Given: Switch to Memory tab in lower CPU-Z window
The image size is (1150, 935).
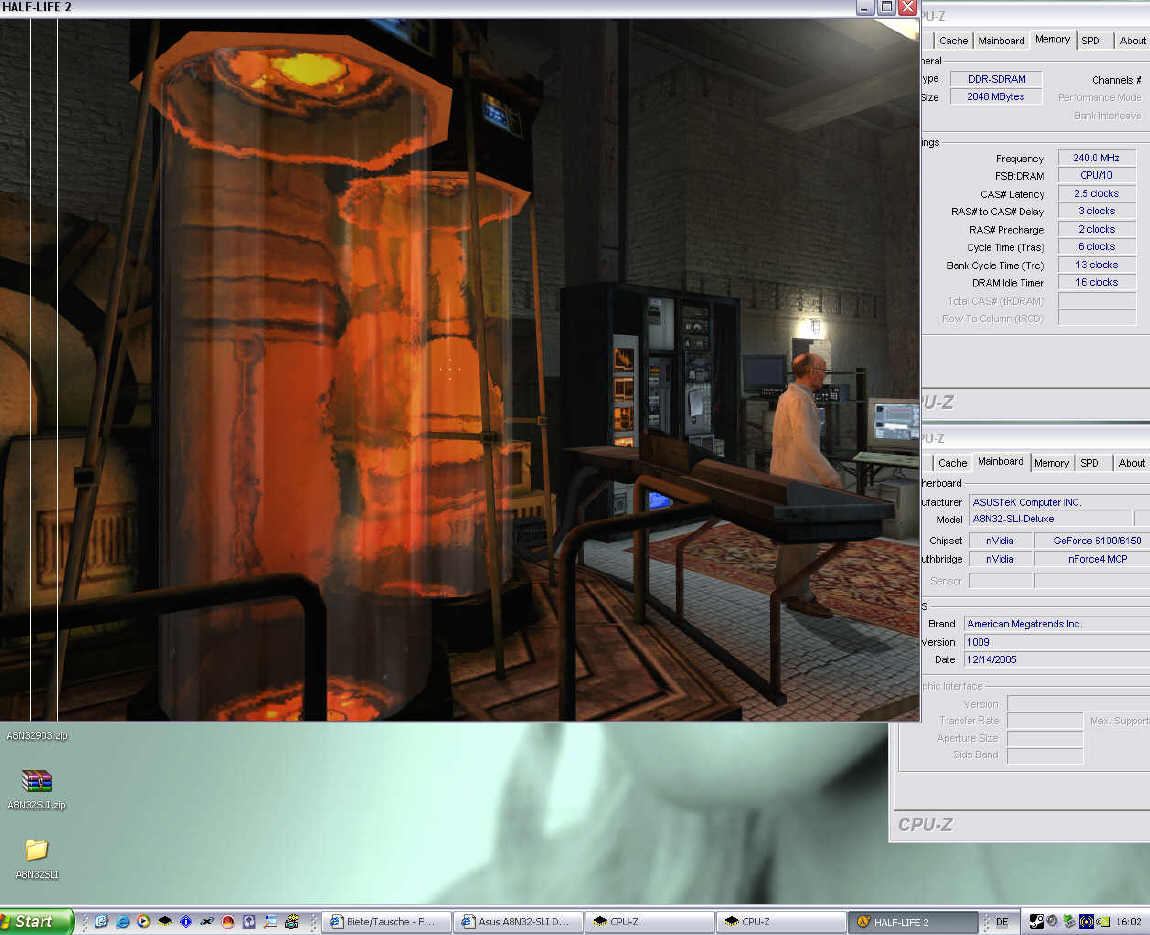Looking at the screenshot, I should [1051, 463].
